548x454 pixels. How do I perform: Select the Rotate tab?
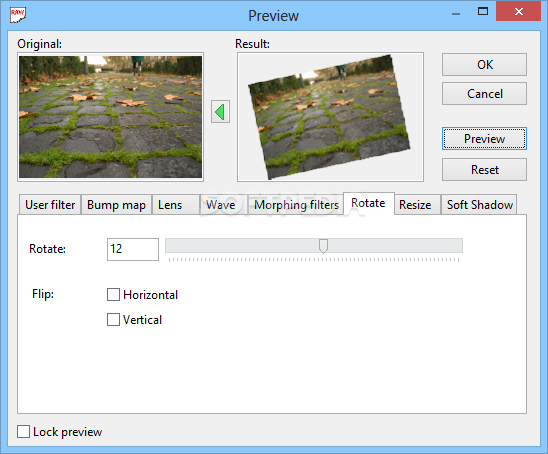[x=369, y=203]
